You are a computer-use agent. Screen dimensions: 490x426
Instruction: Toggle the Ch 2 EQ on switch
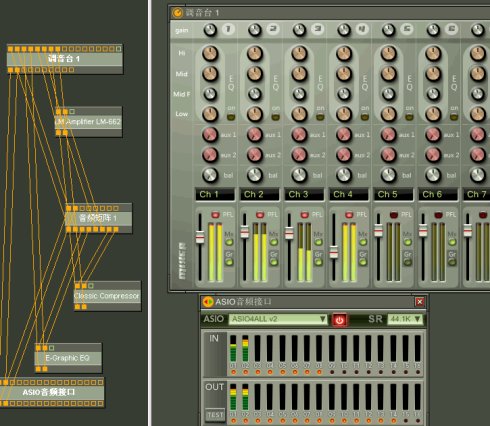tap(276, 117)
